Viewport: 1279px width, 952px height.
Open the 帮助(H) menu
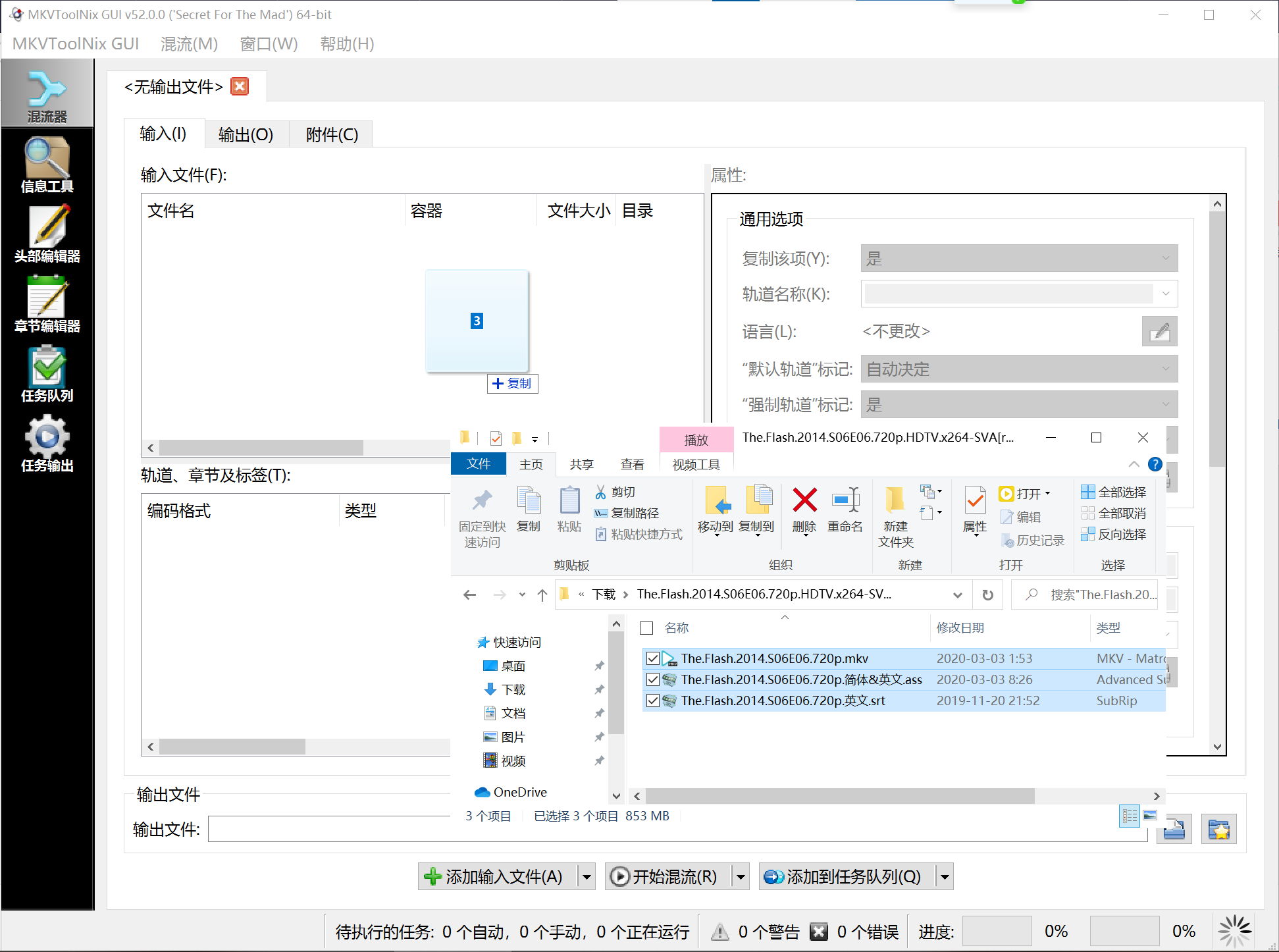click(x=347, y=43)
